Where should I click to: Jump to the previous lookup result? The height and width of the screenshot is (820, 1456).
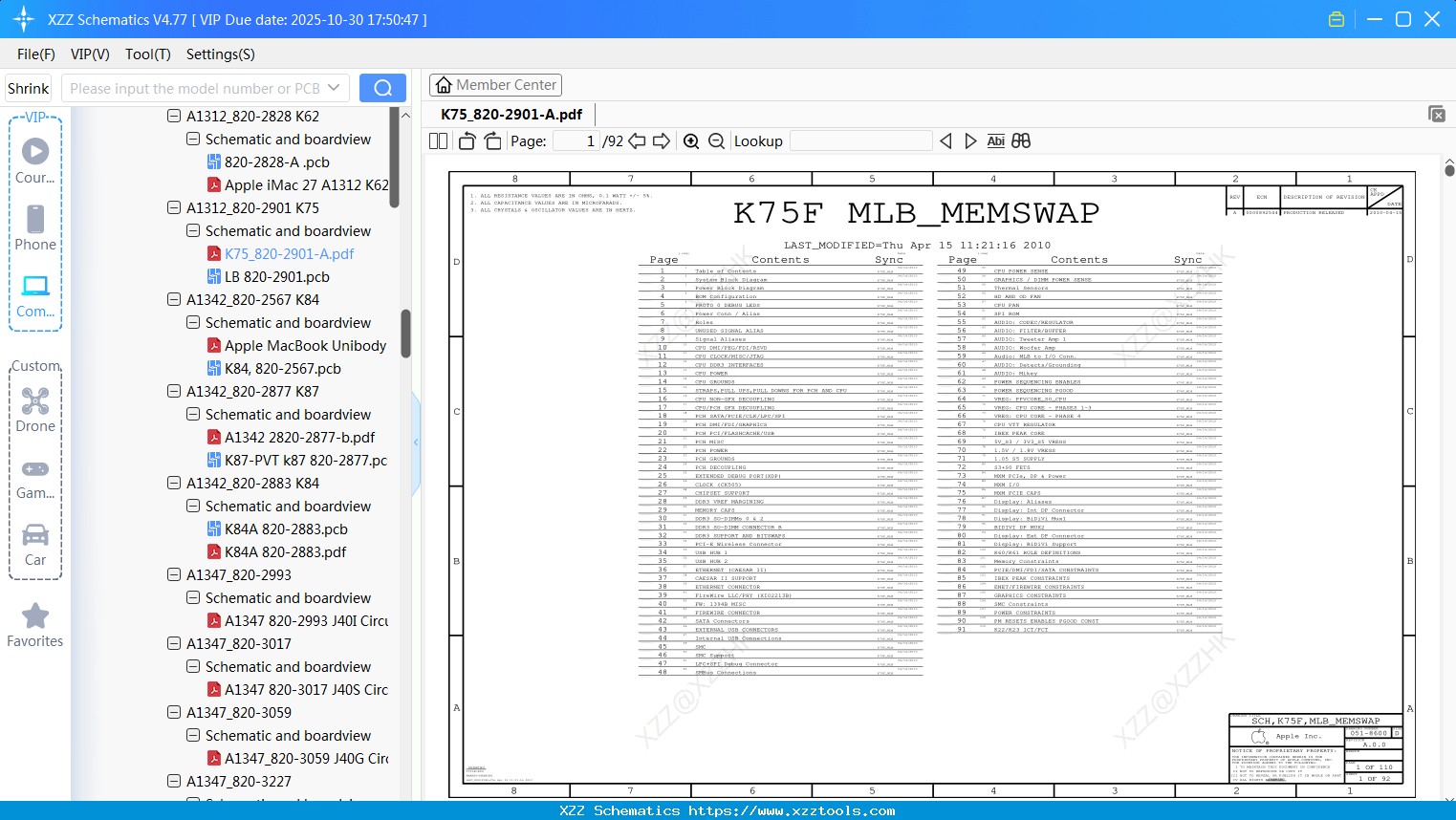[x=945, y=141]
